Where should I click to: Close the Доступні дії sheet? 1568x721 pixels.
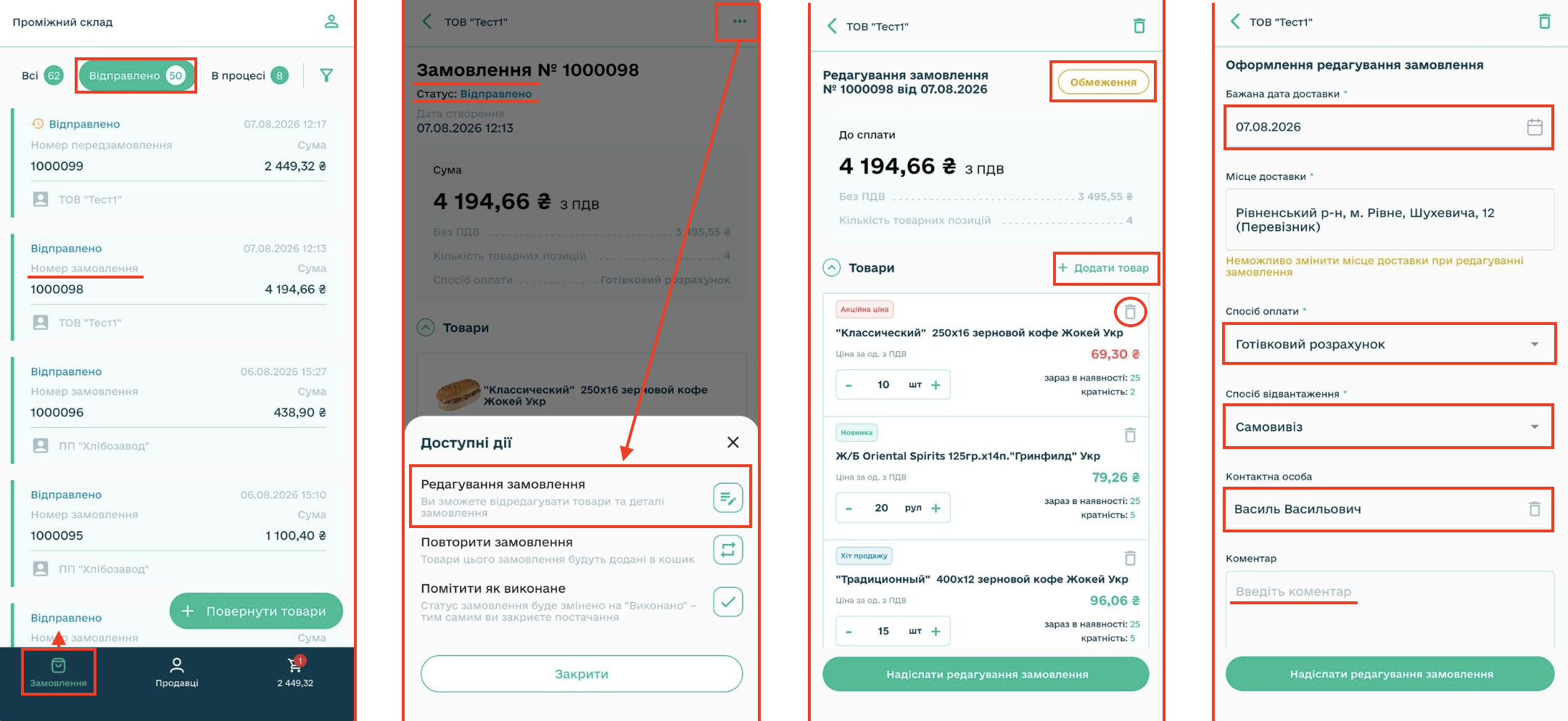(733, 442)
